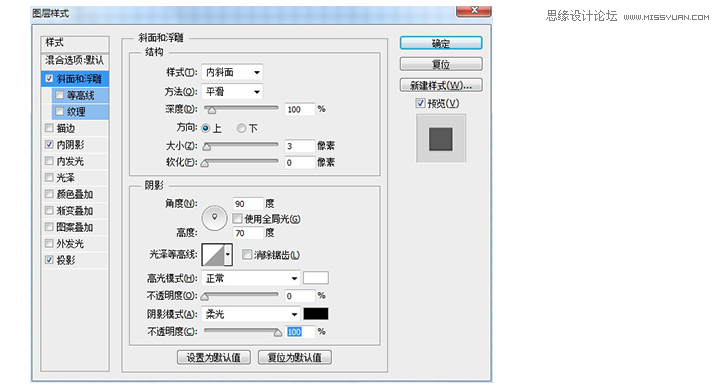Expand the 光泽等高线 contour picker arrow
The height and width of the screenshot is (388, 720).
click(228, 255)
